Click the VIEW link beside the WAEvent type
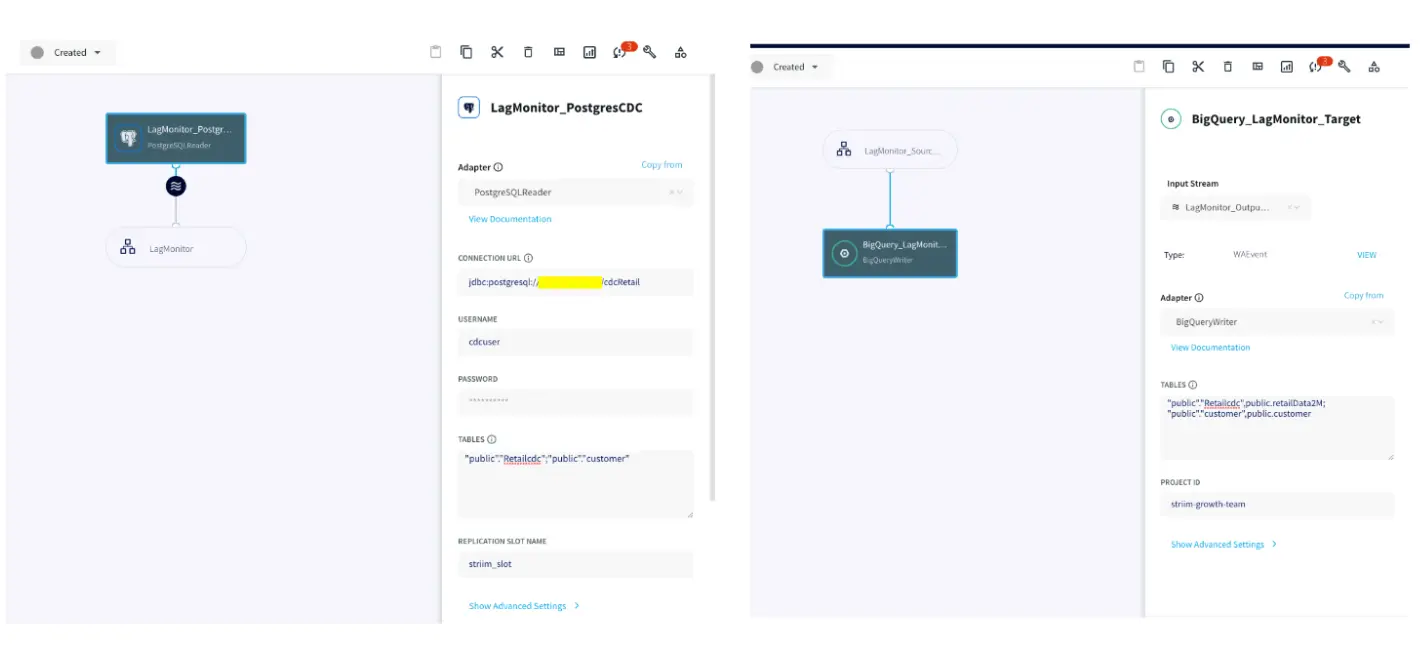 (1366, 255)
